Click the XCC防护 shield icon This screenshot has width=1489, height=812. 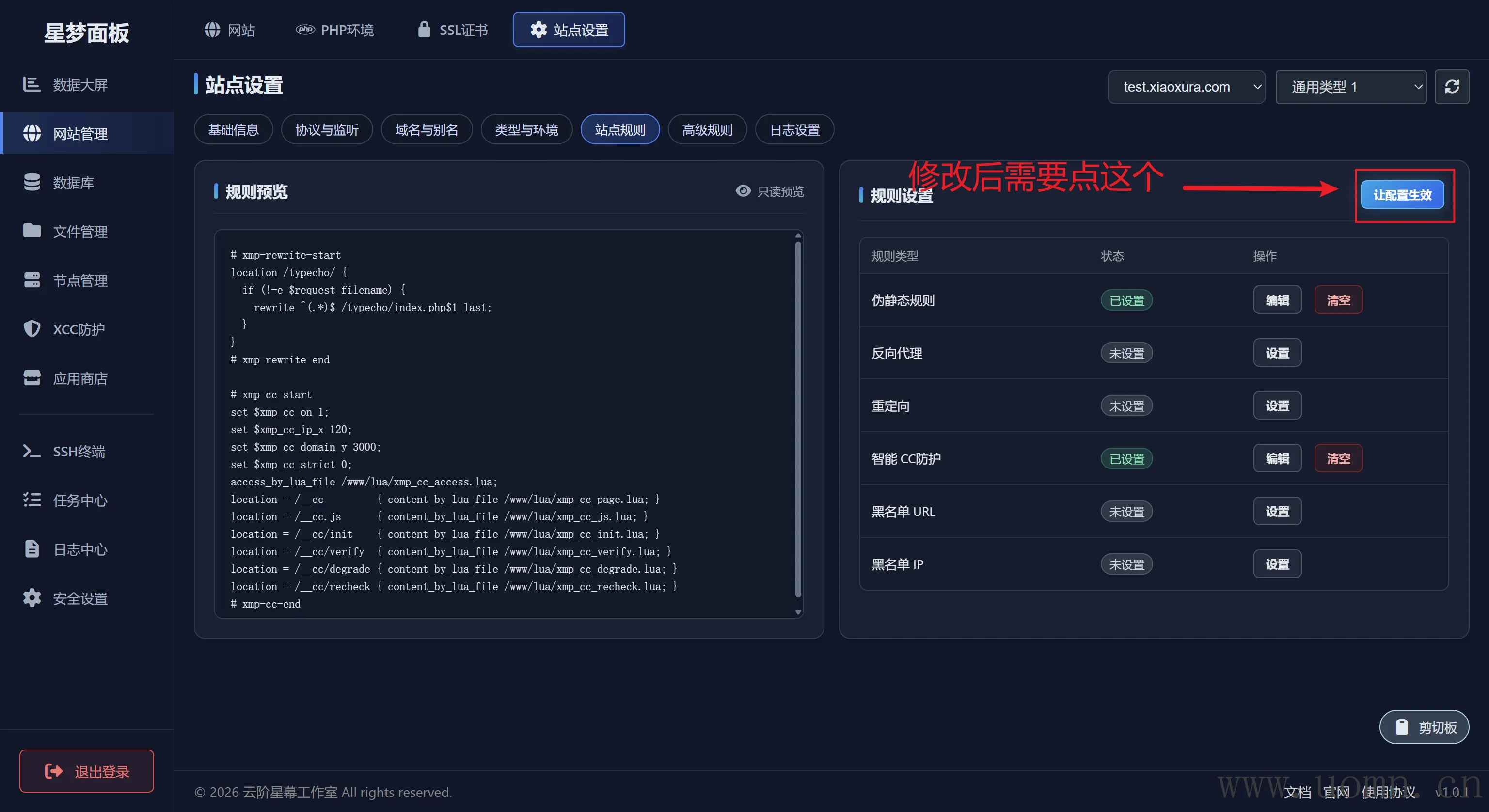[x=32, y=329]
